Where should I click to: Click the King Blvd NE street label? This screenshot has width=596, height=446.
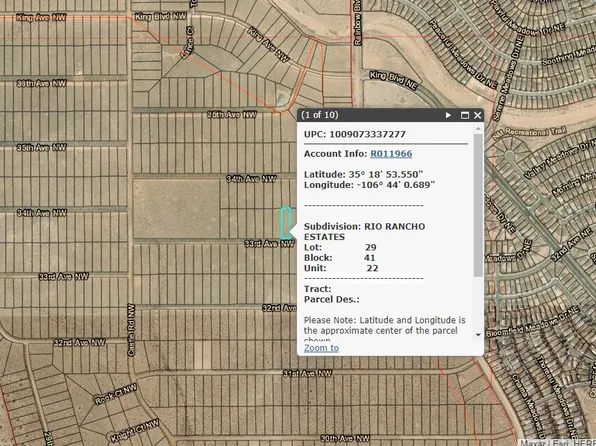[x=394, y=80]
